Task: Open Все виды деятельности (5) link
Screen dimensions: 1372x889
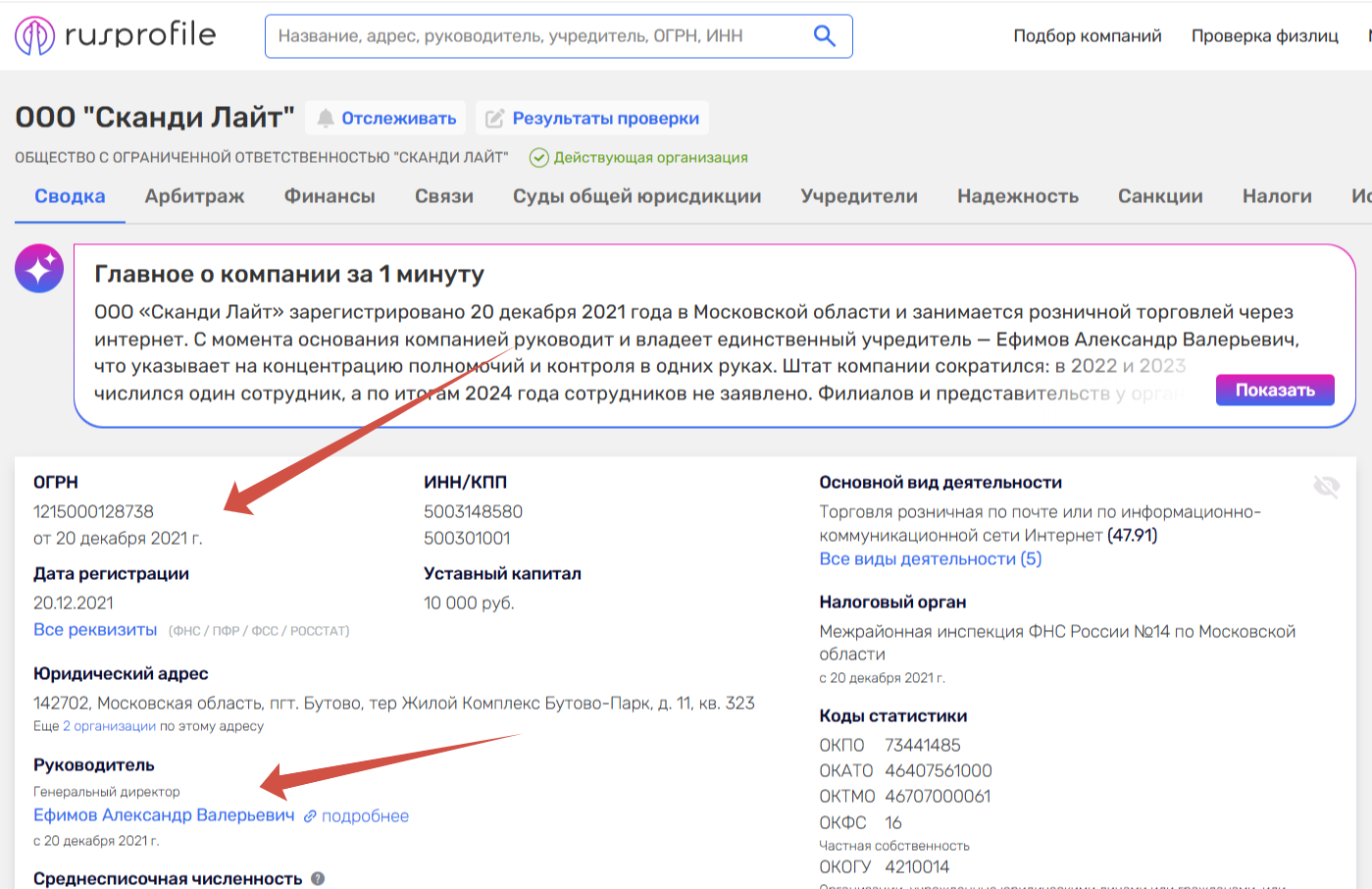Action: click(931, 559)
